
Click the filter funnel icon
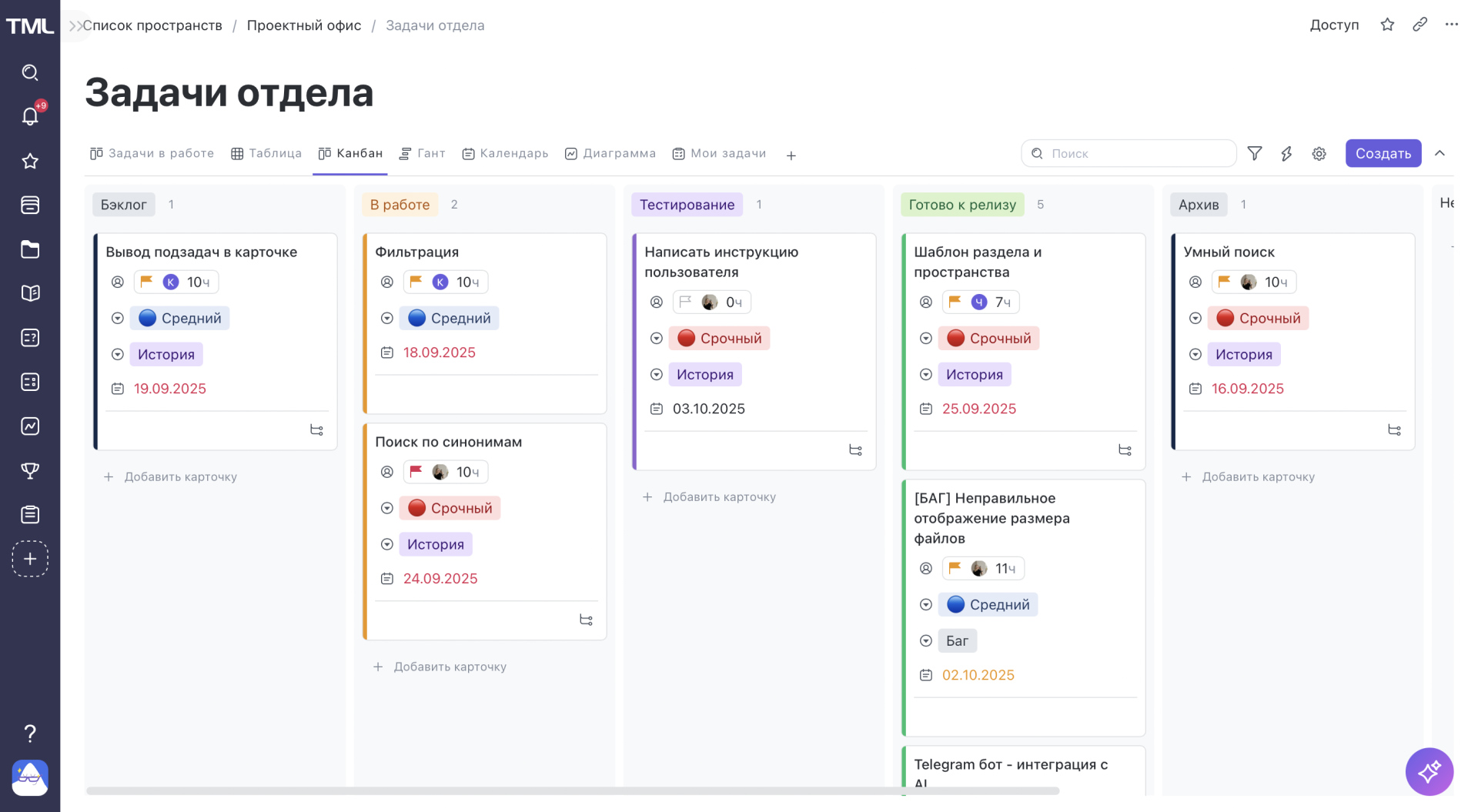point(1254,154)
